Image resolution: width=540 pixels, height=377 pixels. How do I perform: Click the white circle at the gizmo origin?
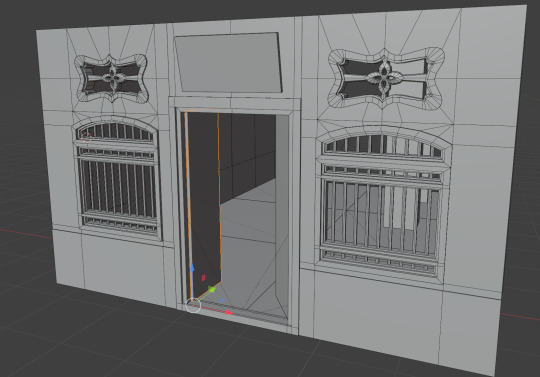point(193,305)
